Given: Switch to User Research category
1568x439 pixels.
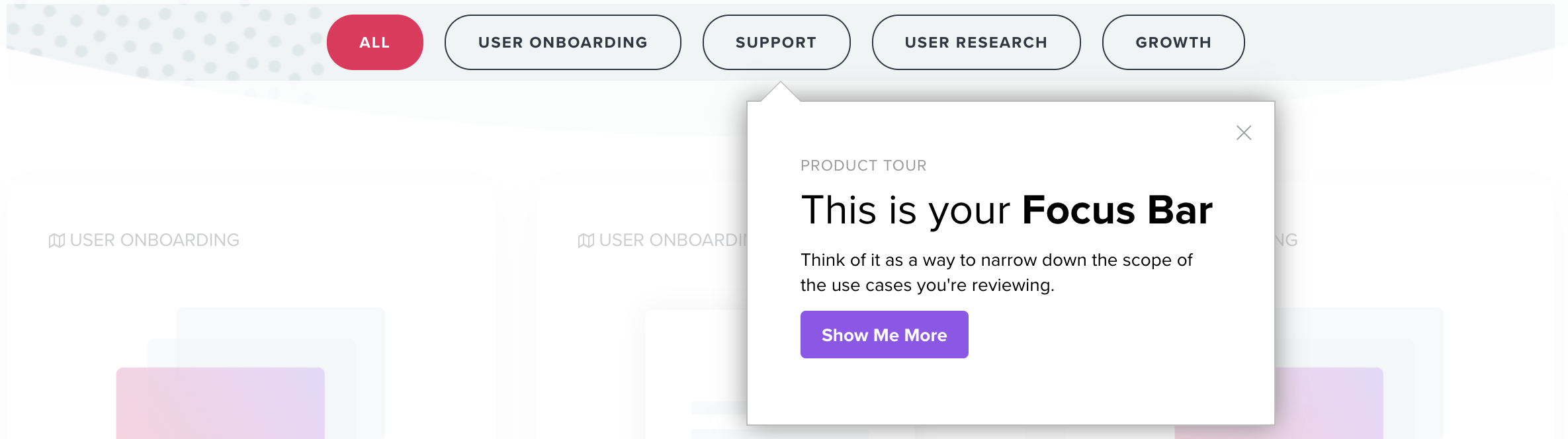Looking at the screenshot, I should coord(976,42).
